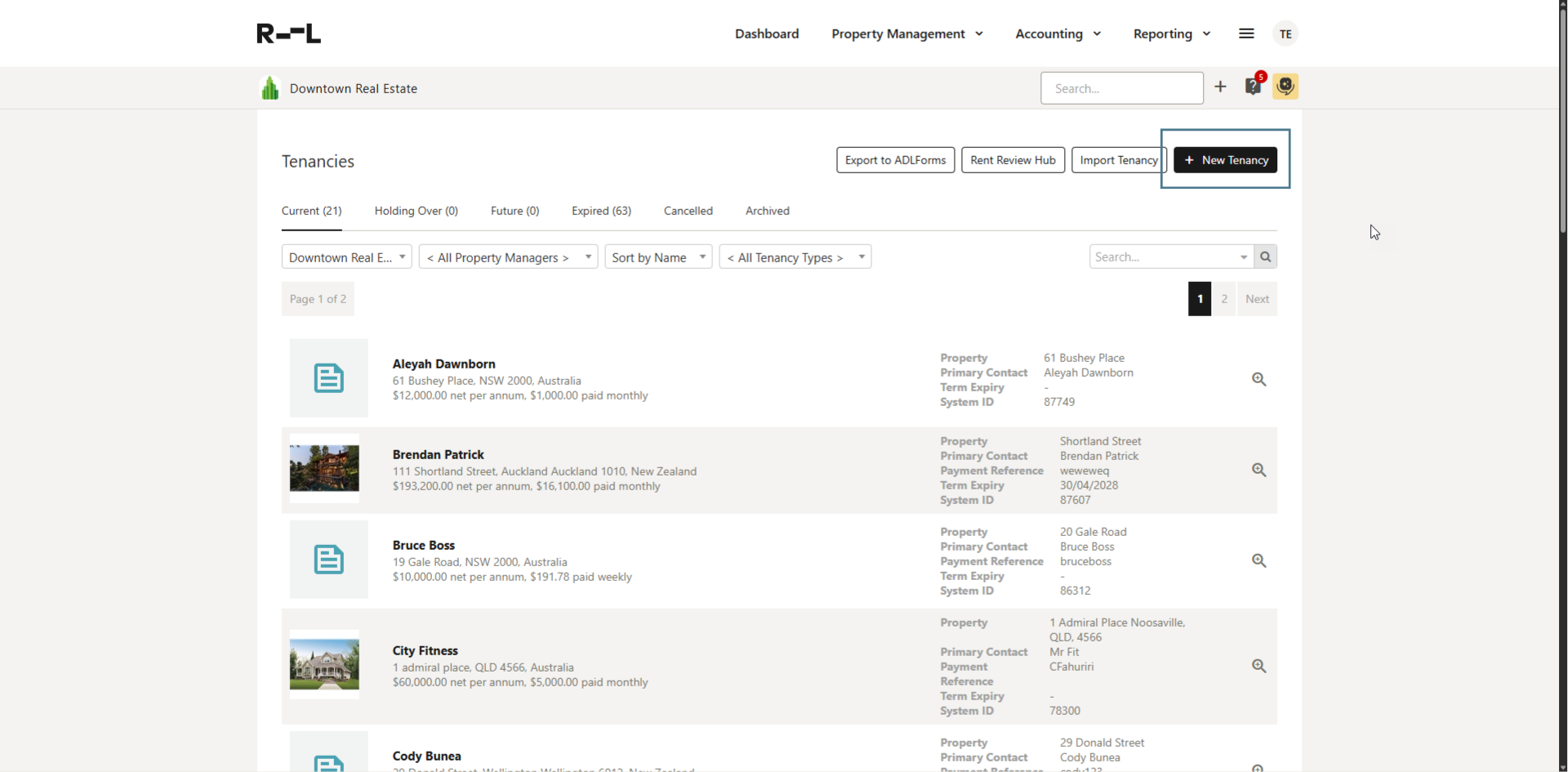This screenshot has height=772, width=1568.
Task: Open the hamburger menu in the top bar
Action: click(x=1246, y=33)
